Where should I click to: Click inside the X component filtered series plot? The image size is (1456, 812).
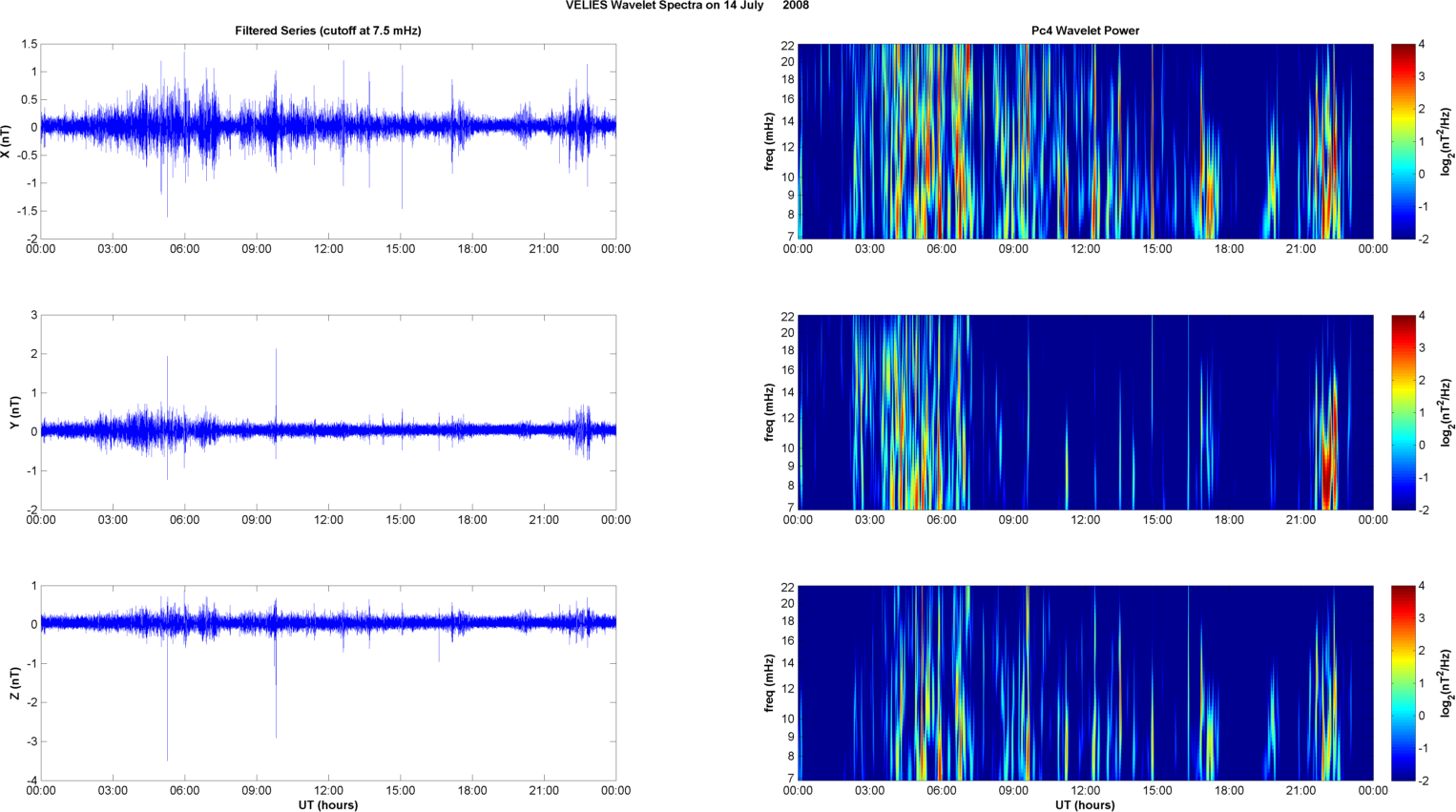point(328,141)
